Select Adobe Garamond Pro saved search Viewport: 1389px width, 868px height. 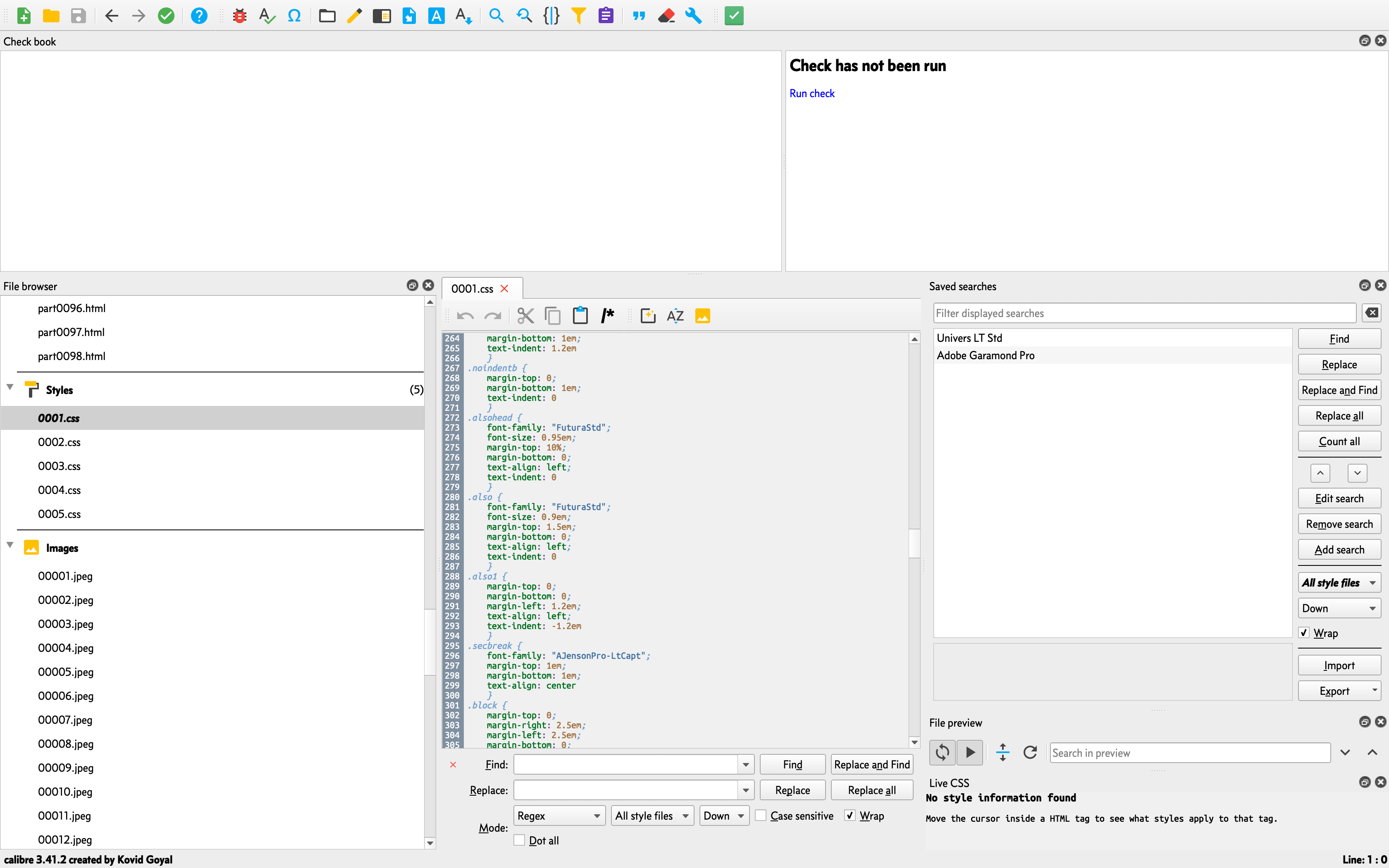click(986, 355)
